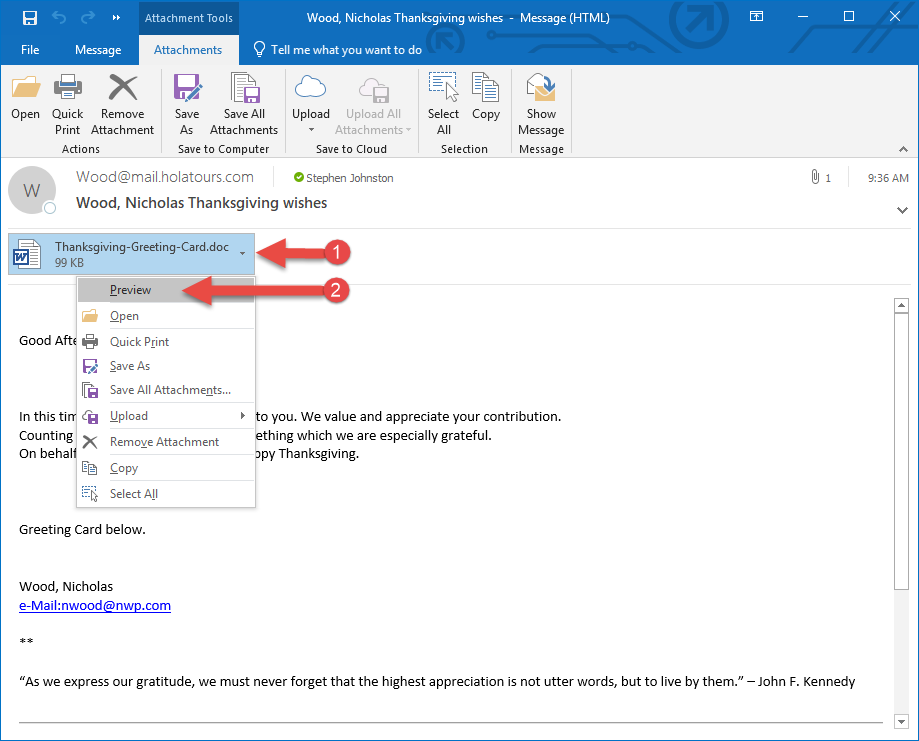Click the Redo arrow in quick access toolbar
The width and height of the screenshot is (919, 741).
pos(88,18)
